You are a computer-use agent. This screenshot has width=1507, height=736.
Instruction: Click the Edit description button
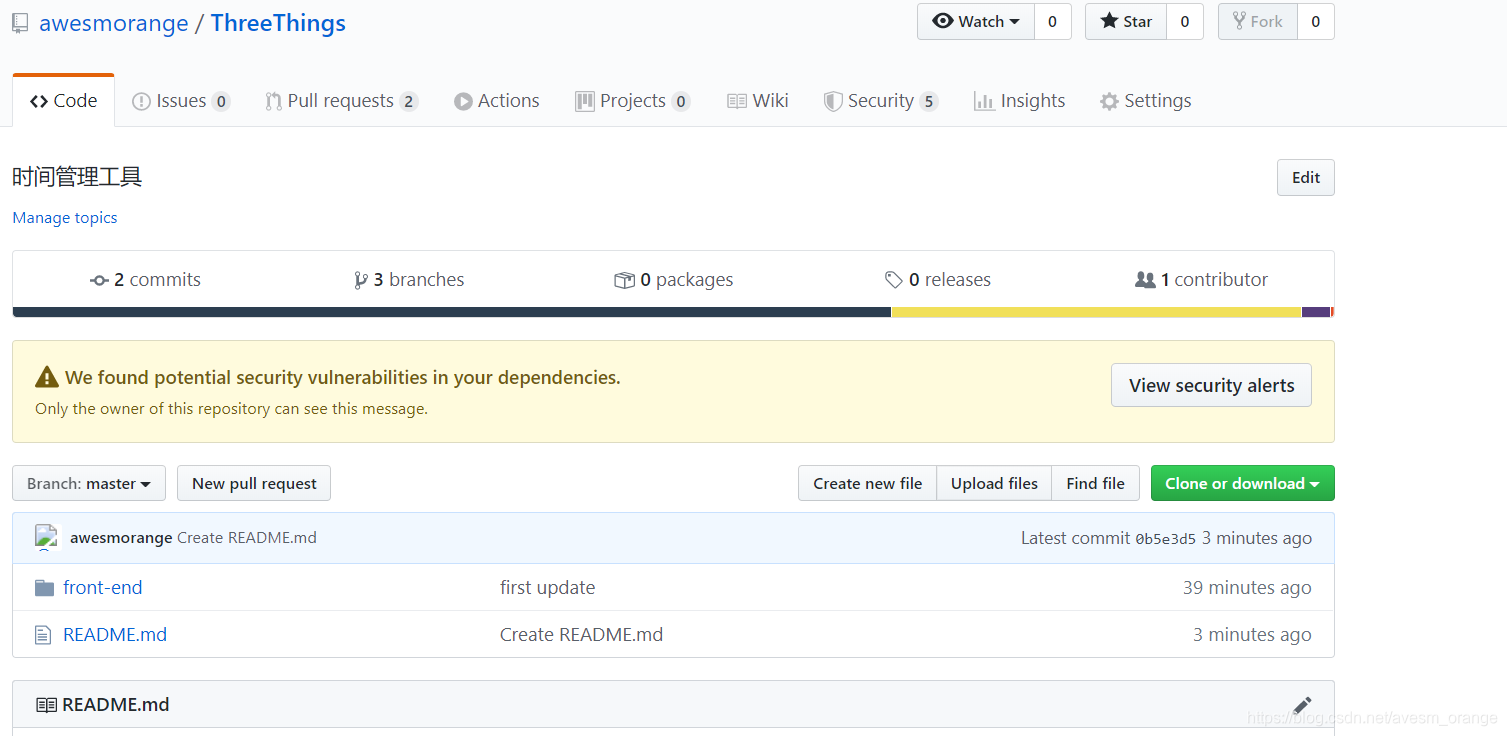coord(1306,177)
